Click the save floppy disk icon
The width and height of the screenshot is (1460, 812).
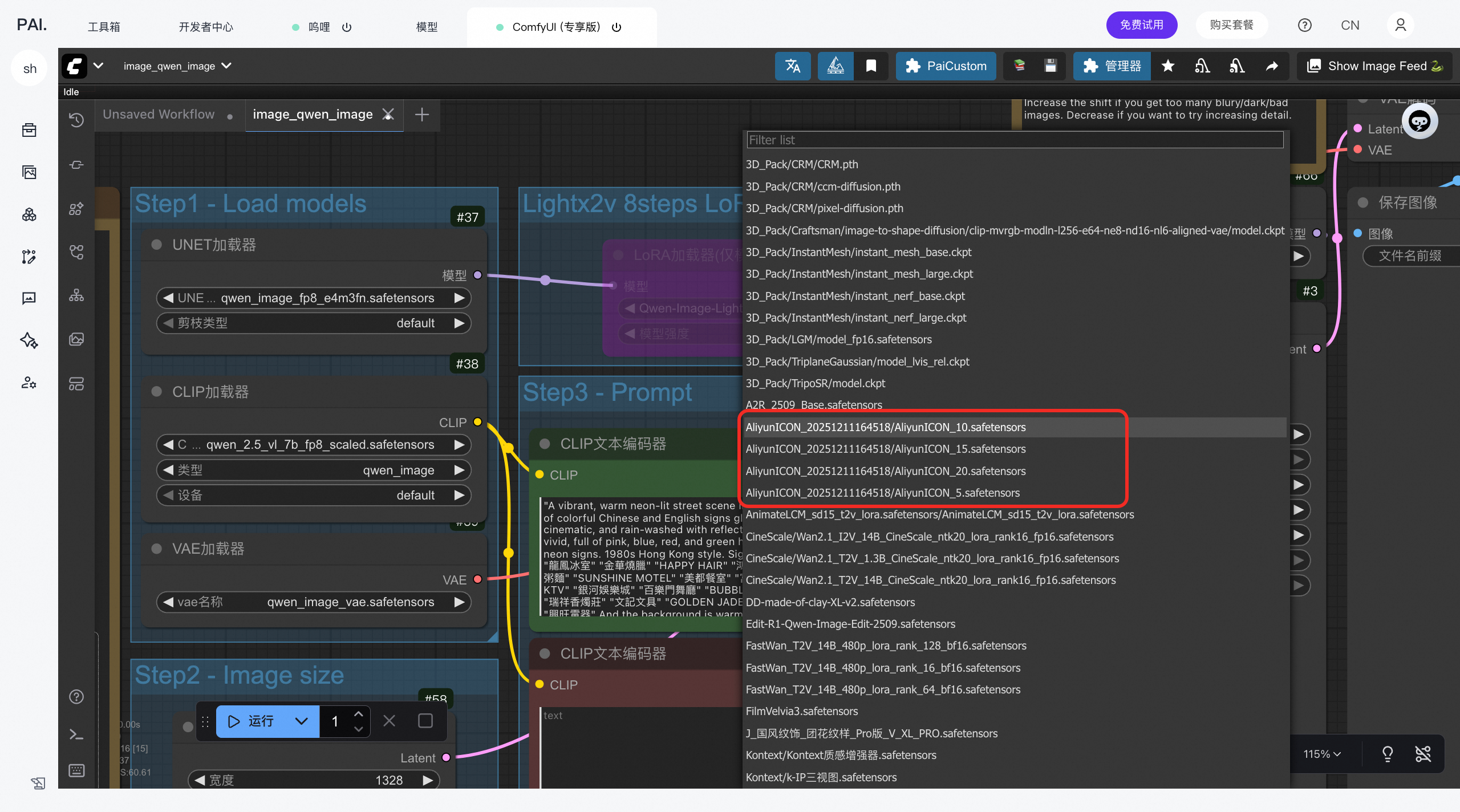pyautogui.click(x=1051, y=66)
